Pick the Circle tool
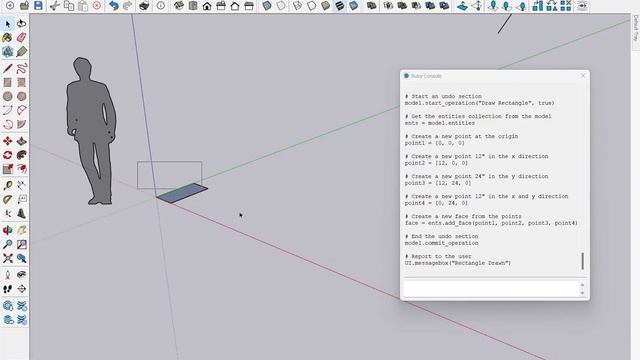Screen dimensions: 640x360 coord(7,96)
